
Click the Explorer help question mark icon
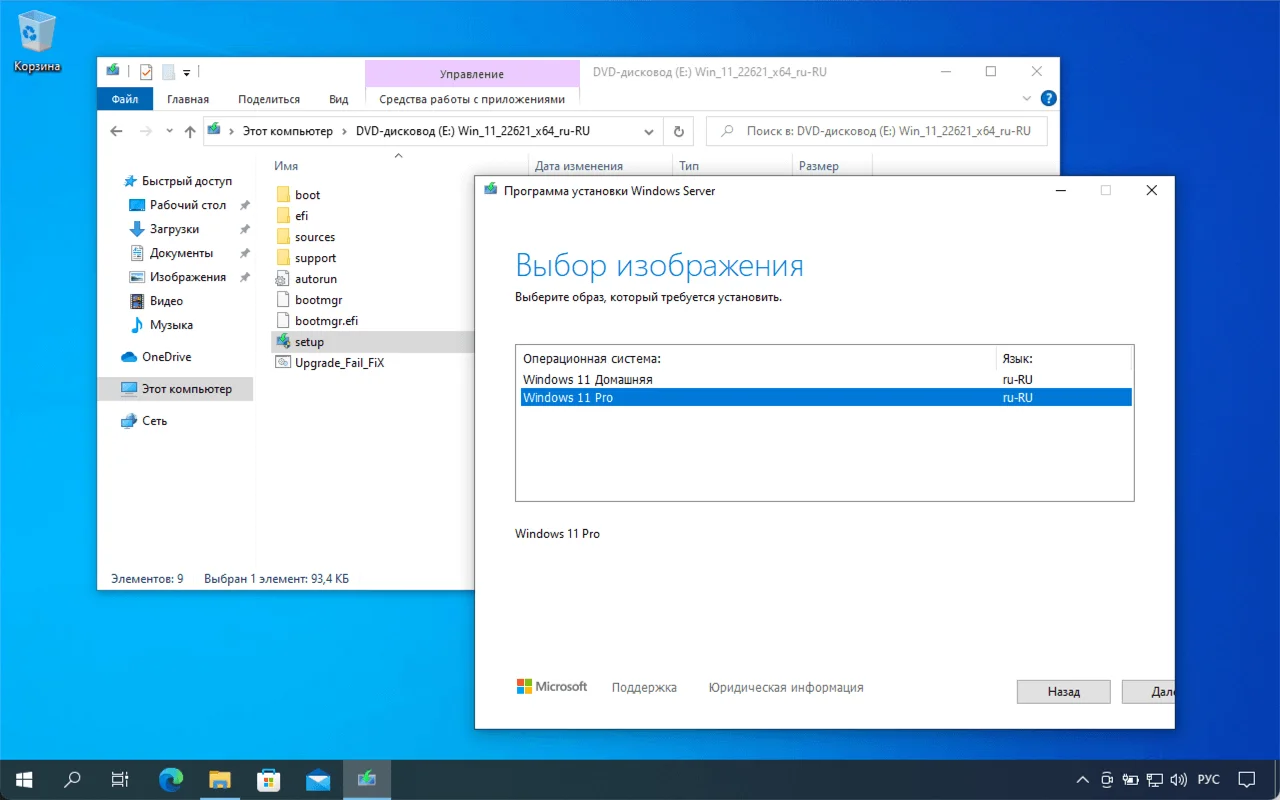[x=1048, y=99]
